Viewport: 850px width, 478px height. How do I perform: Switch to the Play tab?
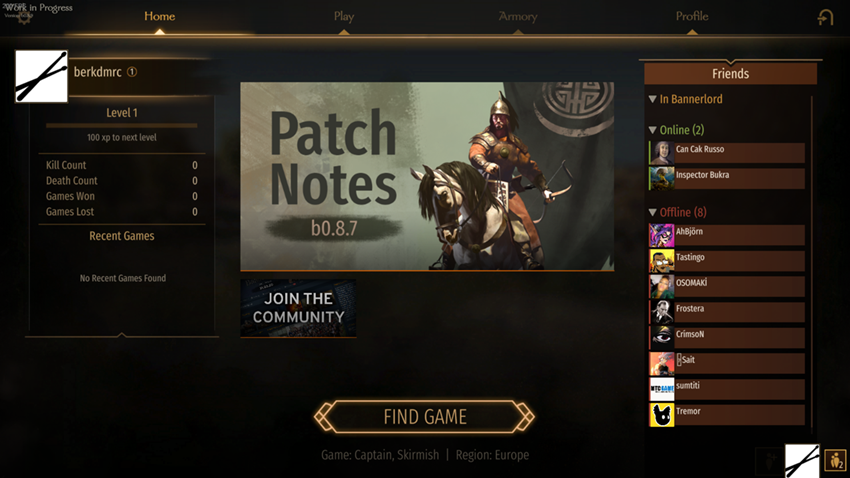pyautogui.click(x=344, y=16)
